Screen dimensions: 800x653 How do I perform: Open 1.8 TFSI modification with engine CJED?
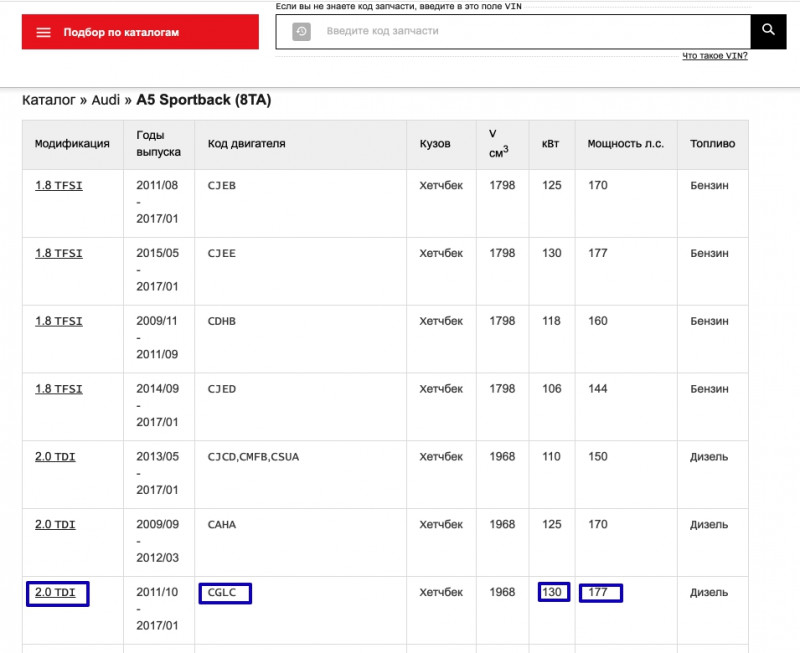point(59,389)
